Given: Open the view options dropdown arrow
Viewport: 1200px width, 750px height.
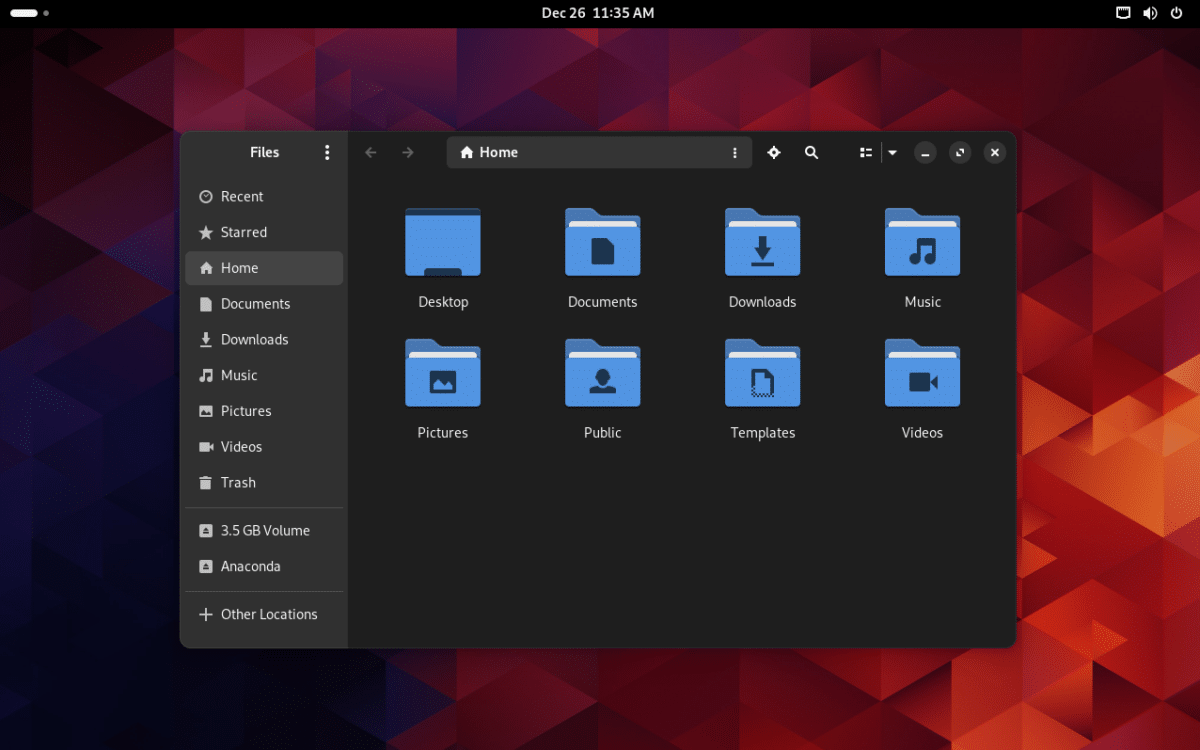Looking at the screenshot, I should [x=892, y=152].
